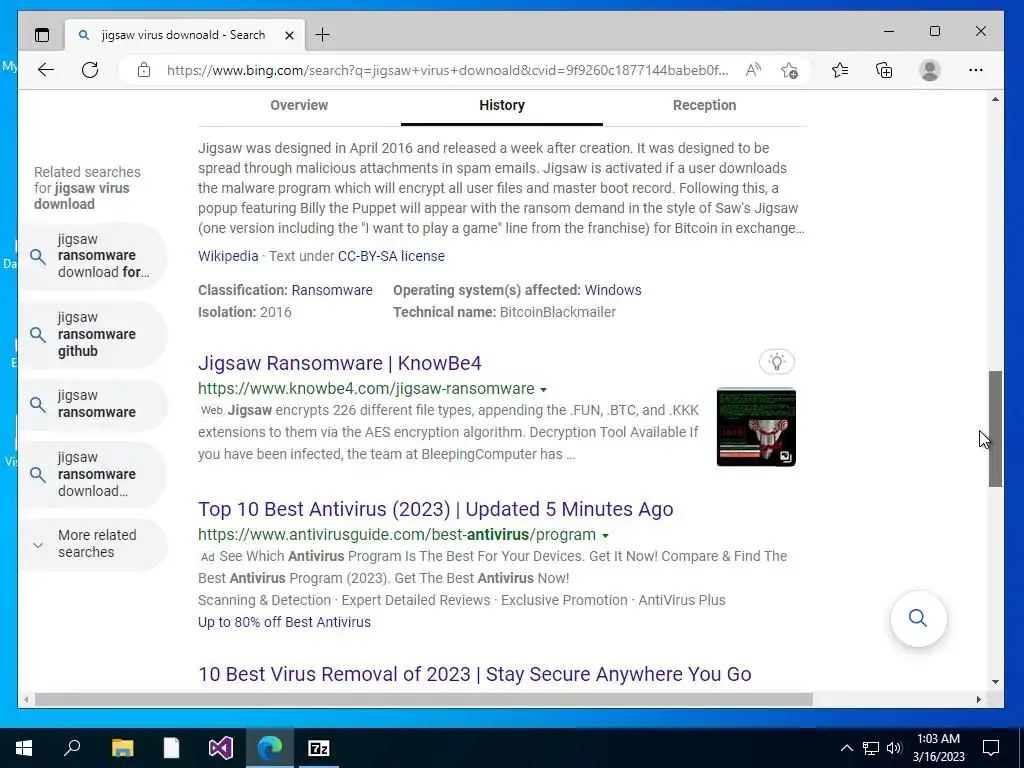The width and height of the screenshot is (1024, 768).
Task: Search related jigsaw ransomware github
Action: (x=93, y=334)
